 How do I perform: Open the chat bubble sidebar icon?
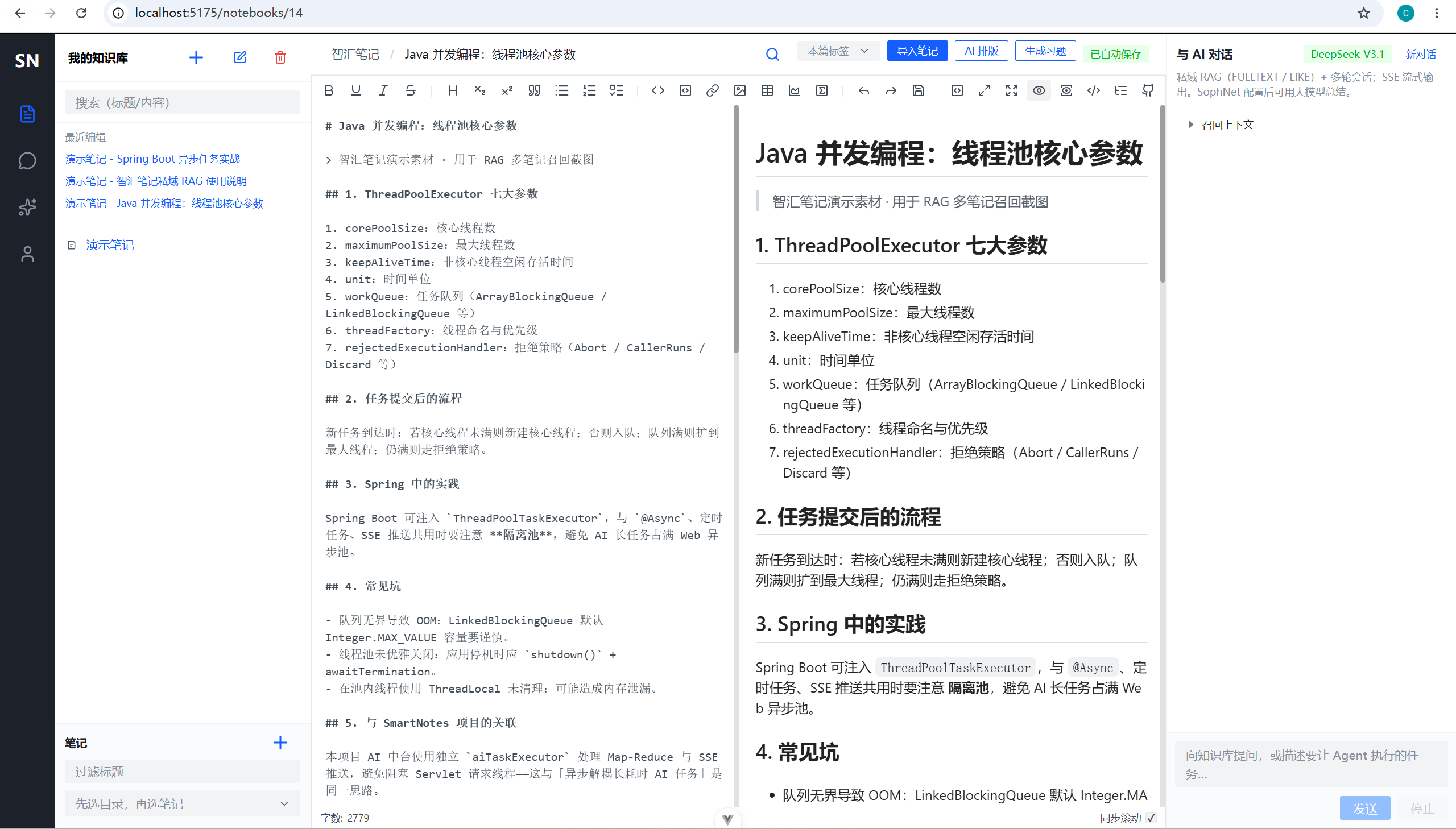click(x=27, y=160)
